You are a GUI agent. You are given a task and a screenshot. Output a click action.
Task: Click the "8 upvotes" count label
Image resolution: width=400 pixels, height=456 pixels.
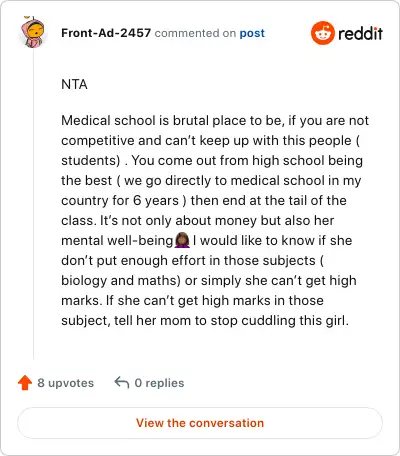tap(65, 383)
